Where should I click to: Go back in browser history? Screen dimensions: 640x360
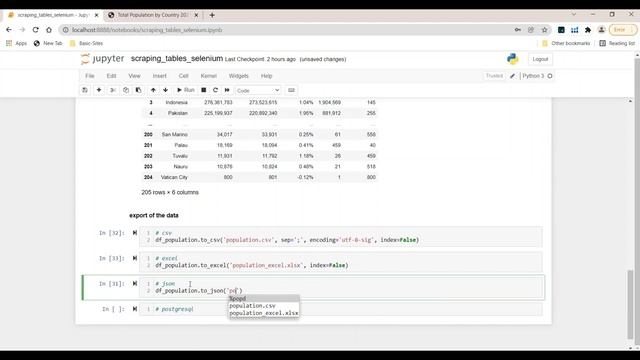coord(9,30)
